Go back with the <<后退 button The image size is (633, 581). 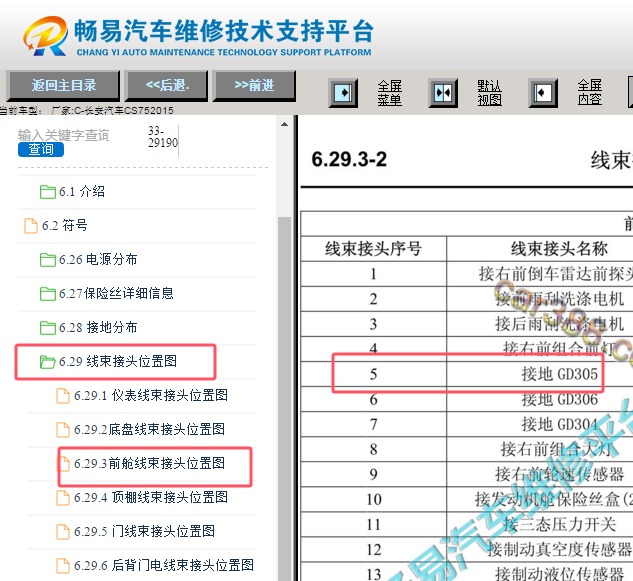coord(167,85)
